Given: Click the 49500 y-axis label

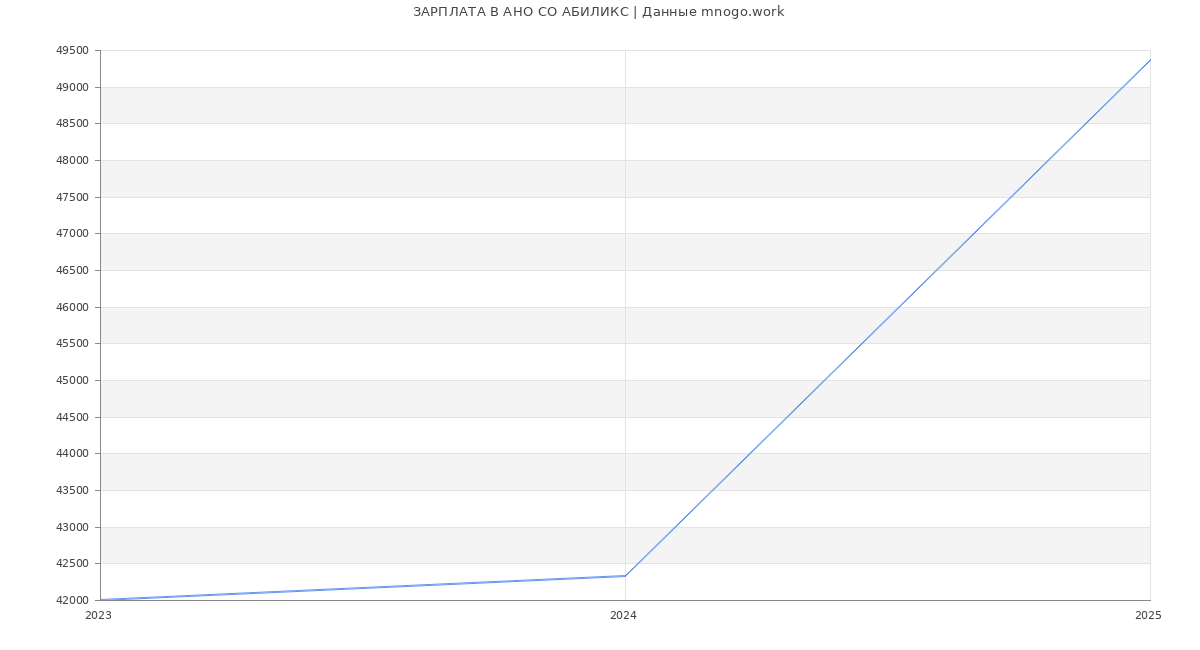Looking at the screenshot, I should [72, 51].
